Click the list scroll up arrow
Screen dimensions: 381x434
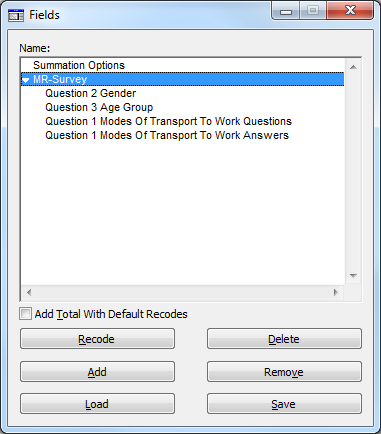coord(353,67)
